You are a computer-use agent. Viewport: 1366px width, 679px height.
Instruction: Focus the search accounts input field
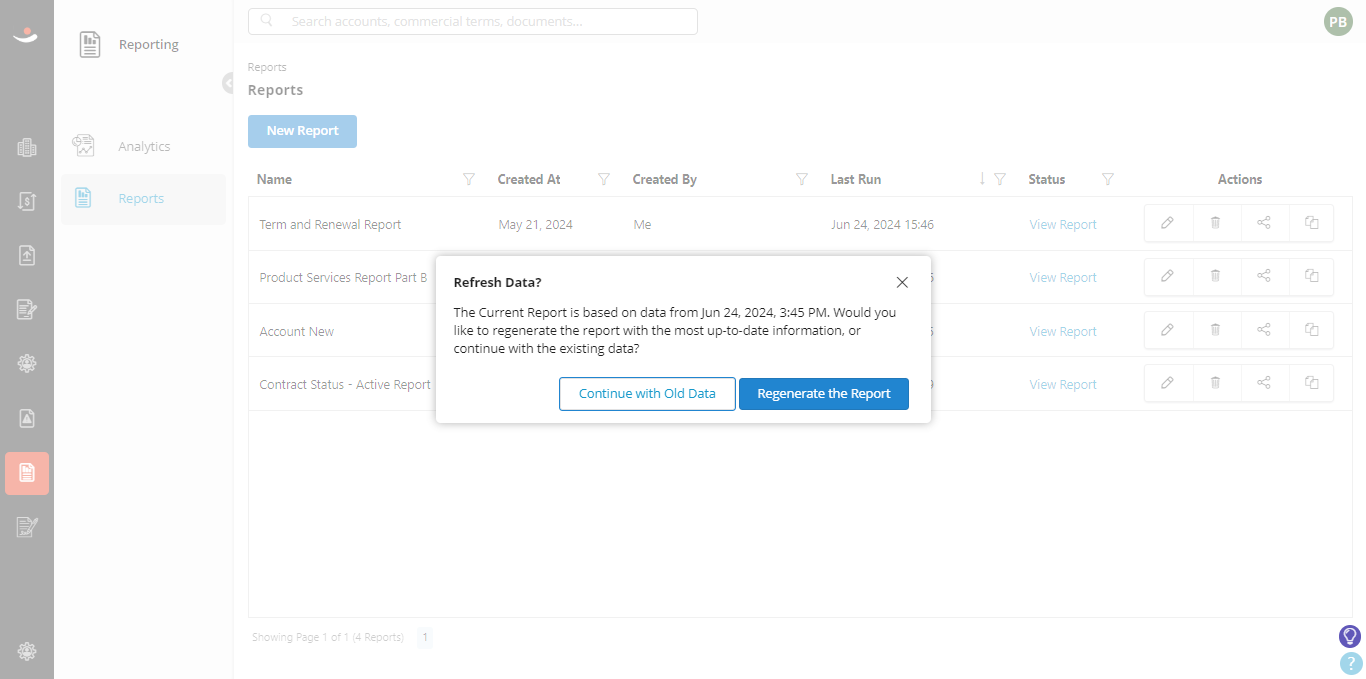tap(473, 21)
